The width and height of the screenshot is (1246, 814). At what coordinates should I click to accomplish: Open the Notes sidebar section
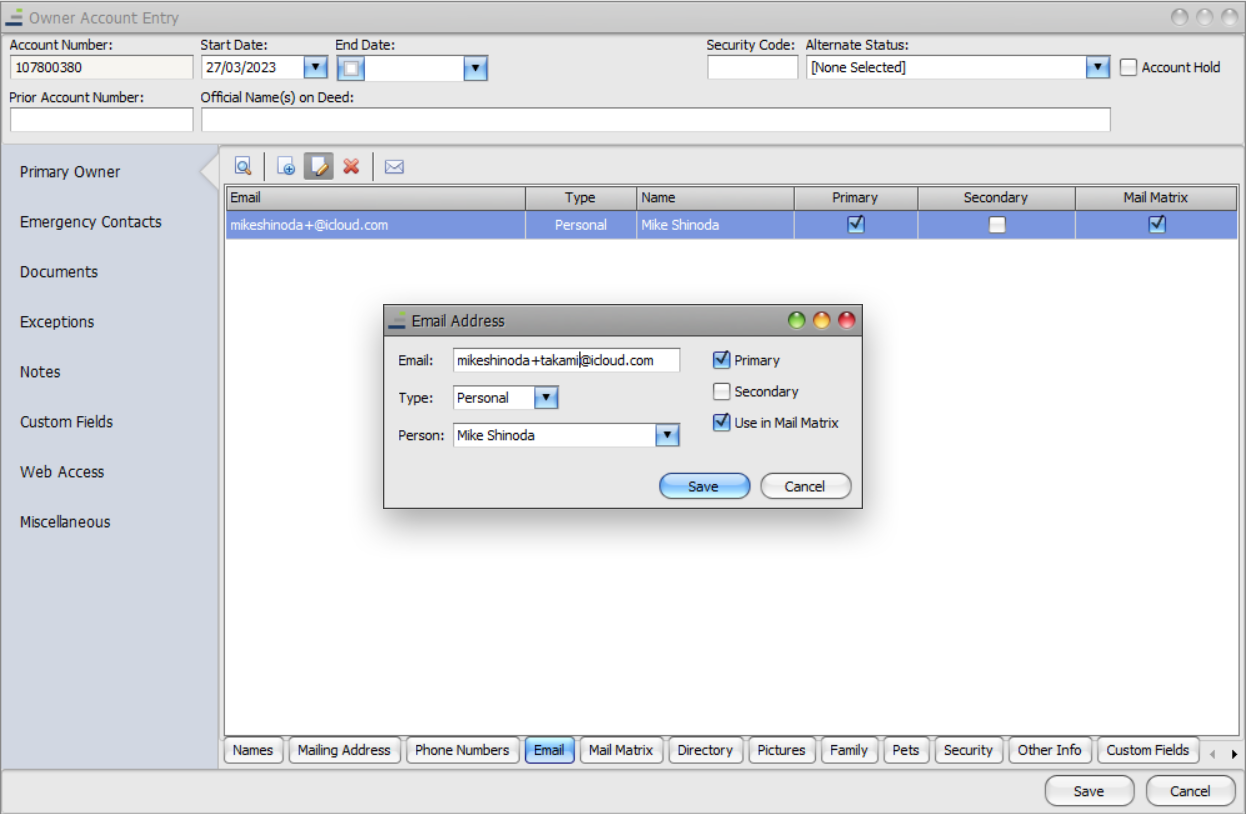pyautogui.click(x=40, y=372)
